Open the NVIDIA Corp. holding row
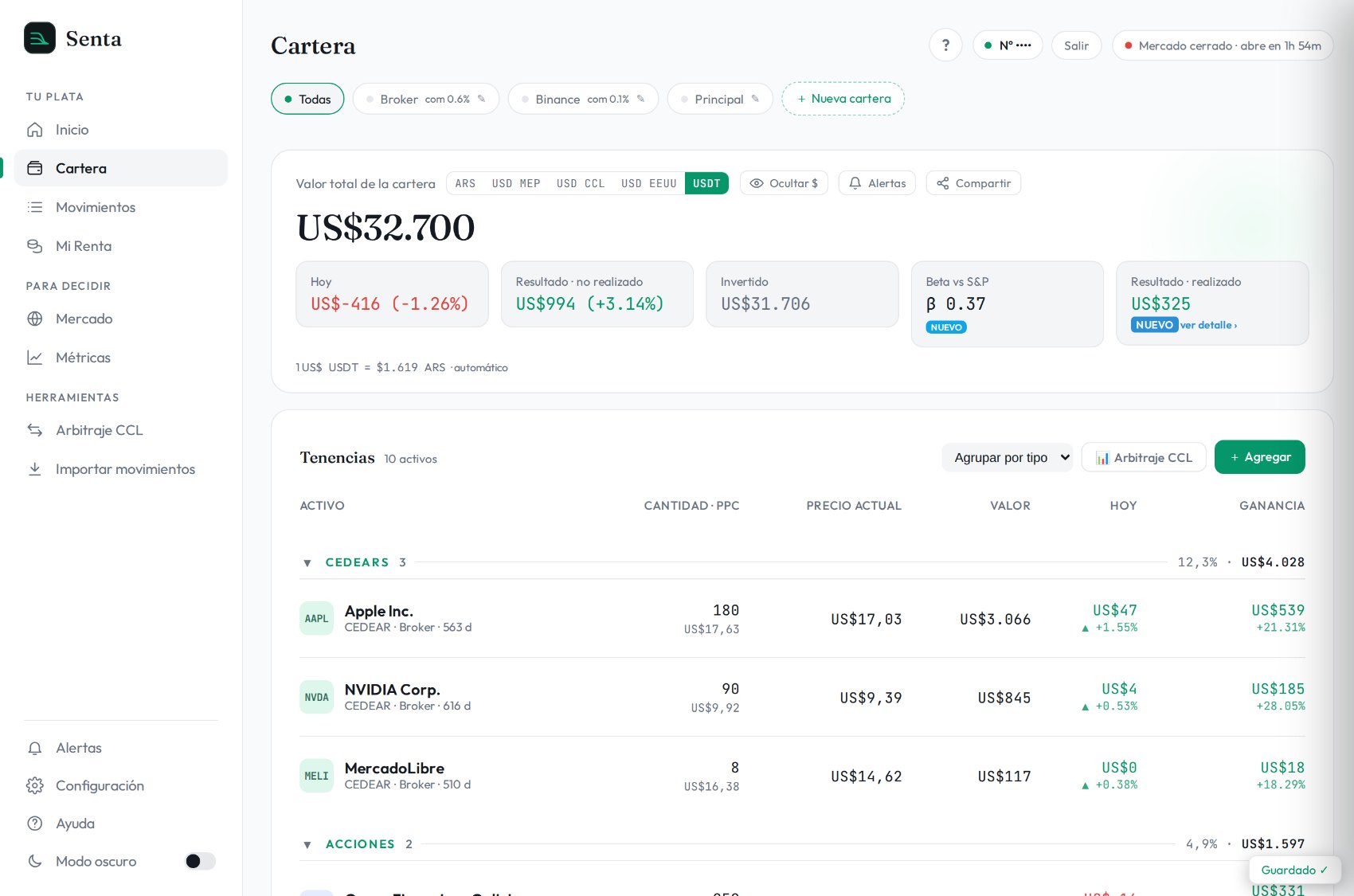 coord(802,698)
